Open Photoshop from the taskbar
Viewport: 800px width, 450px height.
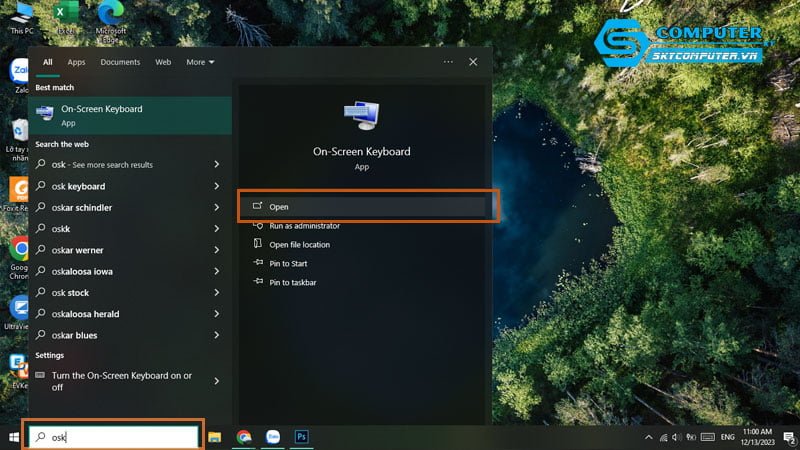pyautogui.click(x=302, y=437)
